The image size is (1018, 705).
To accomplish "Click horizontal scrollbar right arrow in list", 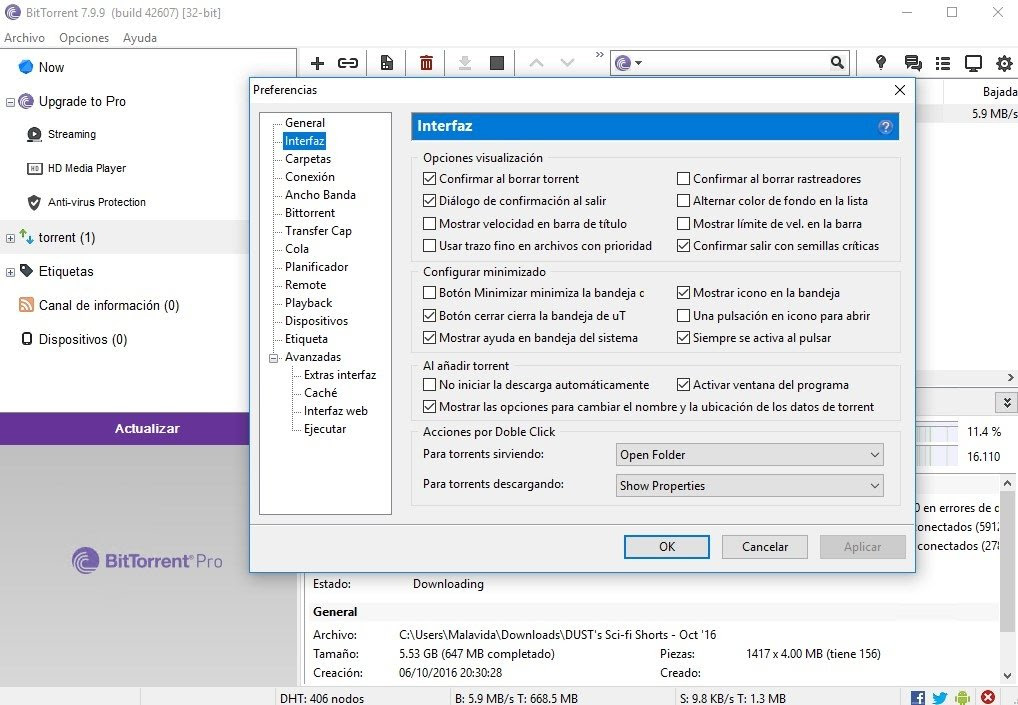I will tap(1010, 377).
